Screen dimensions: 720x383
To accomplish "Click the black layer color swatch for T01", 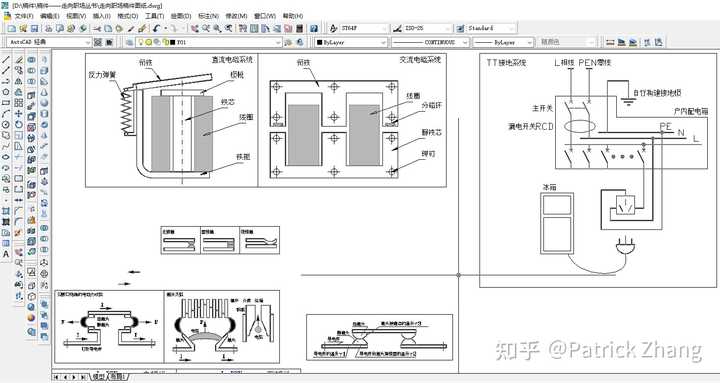I will [x=173, y=42].
